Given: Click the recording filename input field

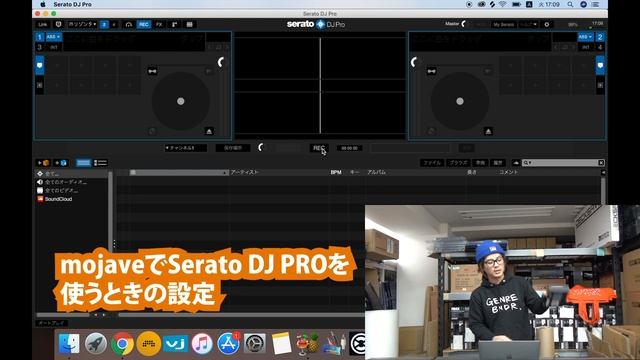Looking at the screenshot, I should 410,148.
